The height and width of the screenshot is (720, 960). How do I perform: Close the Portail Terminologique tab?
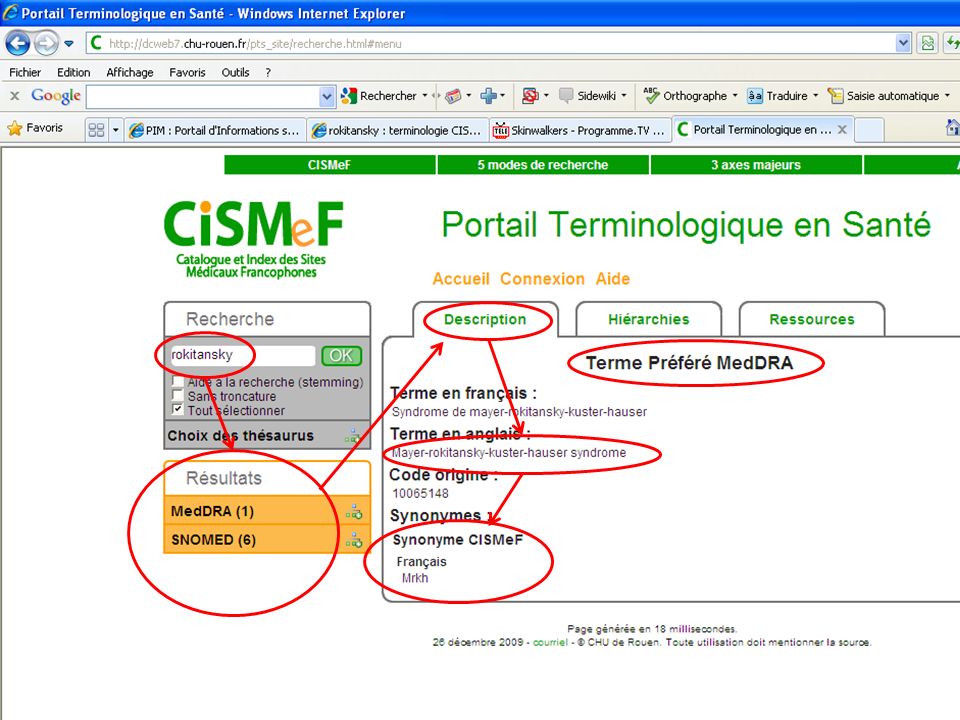pyautogui.click(x=842, y=129)
